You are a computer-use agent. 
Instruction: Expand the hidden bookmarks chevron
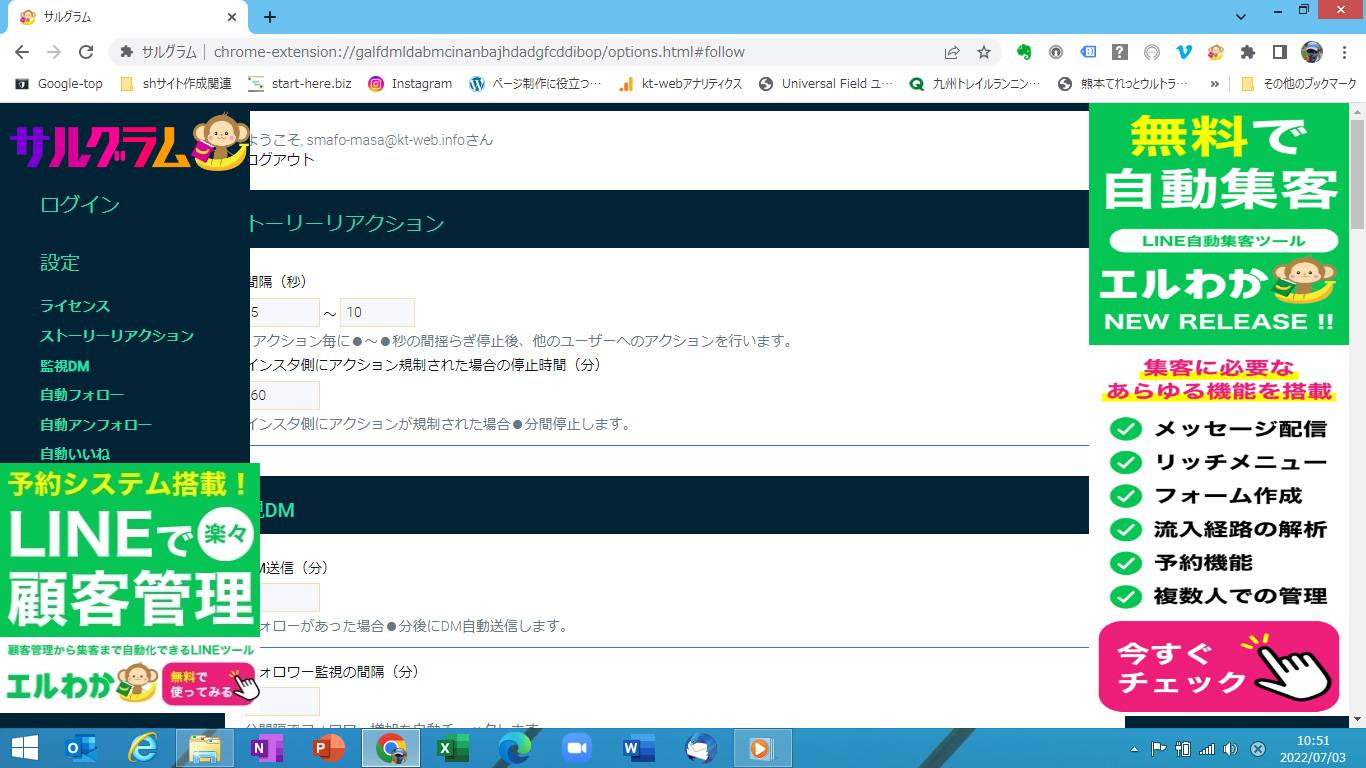click(1214, 84)
